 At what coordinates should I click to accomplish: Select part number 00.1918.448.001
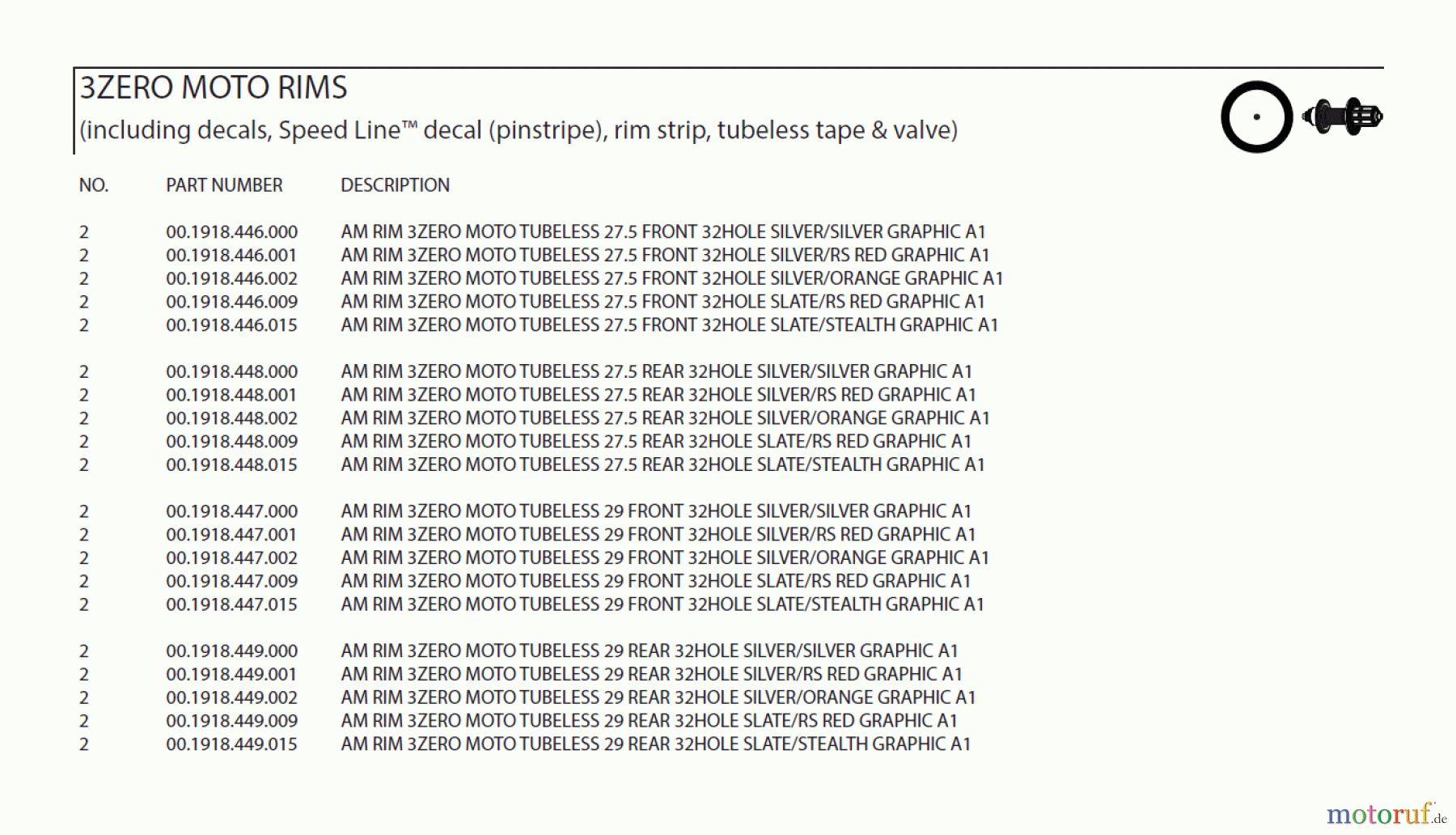coord(231,396)
